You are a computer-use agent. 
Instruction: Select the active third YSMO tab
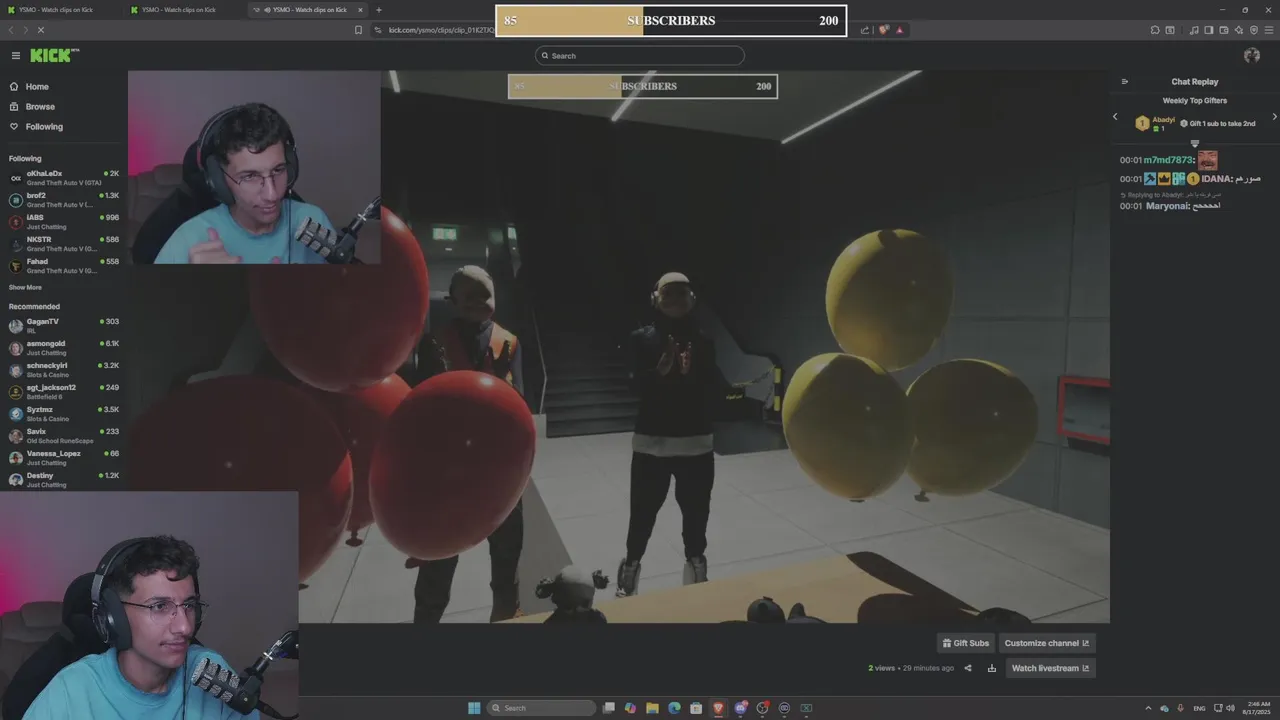coord(308,10)
